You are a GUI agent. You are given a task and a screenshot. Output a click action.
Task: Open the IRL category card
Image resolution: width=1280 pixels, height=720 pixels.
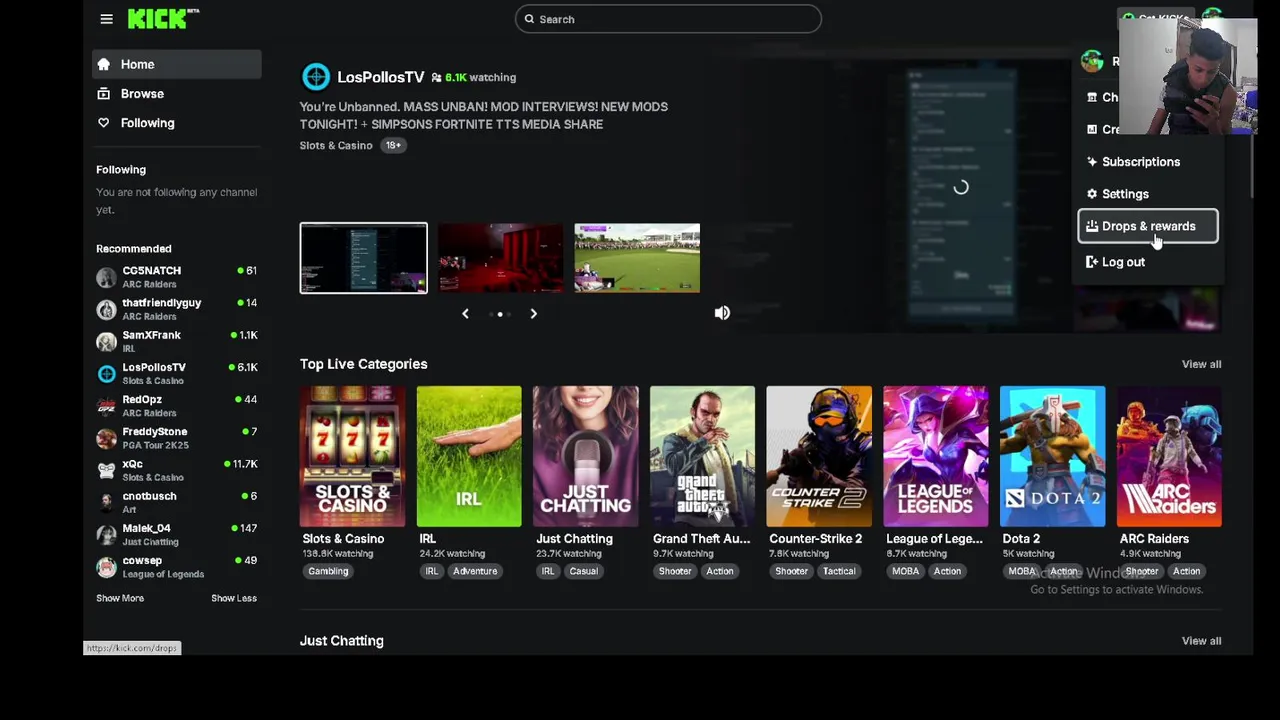(469, 456)
